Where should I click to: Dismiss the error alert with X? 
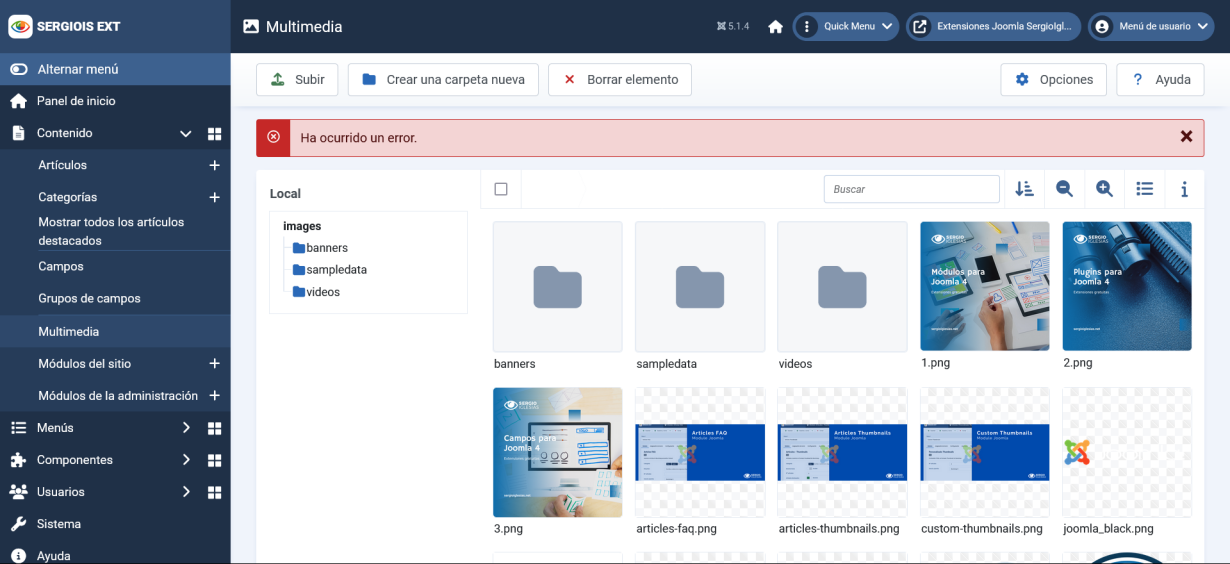coord(1186,137)
